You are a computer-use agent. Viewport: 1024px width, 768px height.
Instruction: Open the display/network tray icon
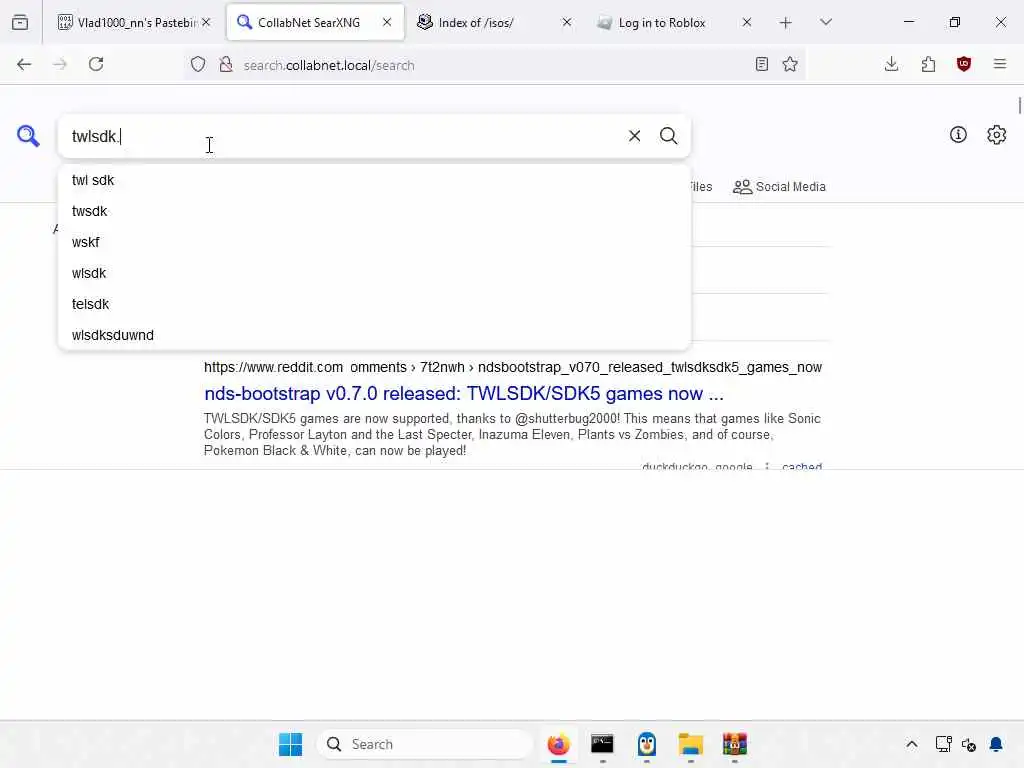click(x=943, y=744)
